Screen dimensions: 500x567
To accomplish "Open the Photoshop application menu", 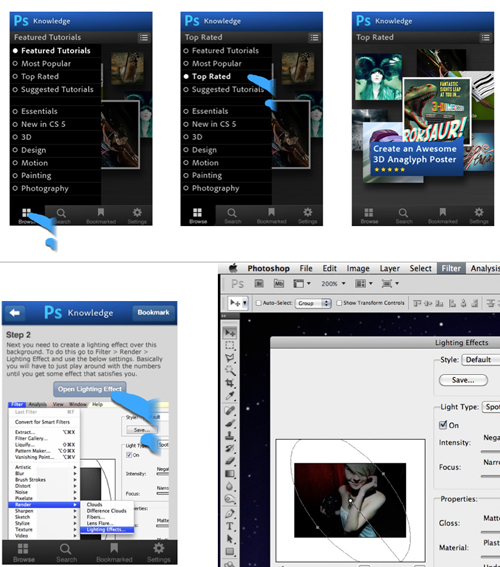I will coord(269,268).
